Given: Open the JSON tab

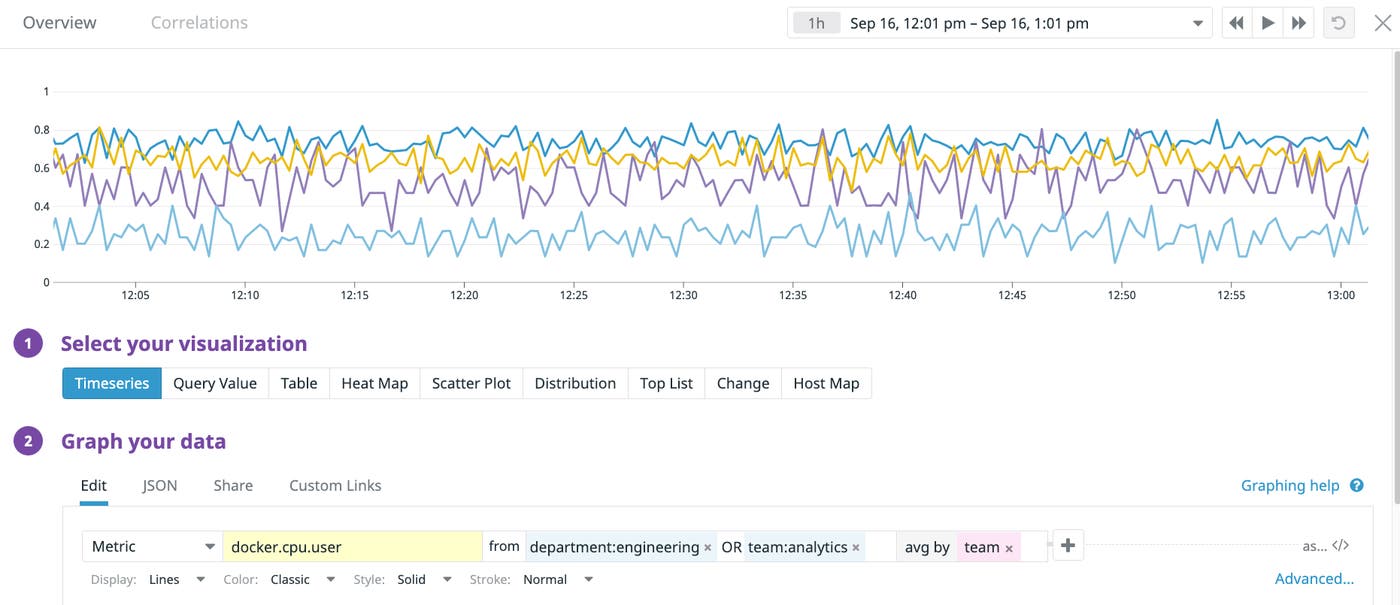Looking at the screenshot, I should 159,484.
